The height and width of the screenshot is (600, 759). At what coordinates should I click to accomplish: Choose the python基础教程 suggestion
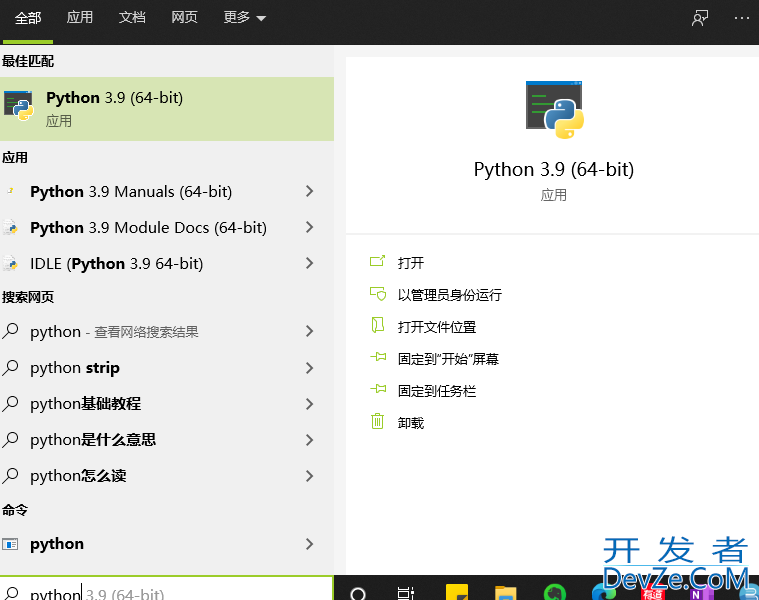tap(85, 404)
